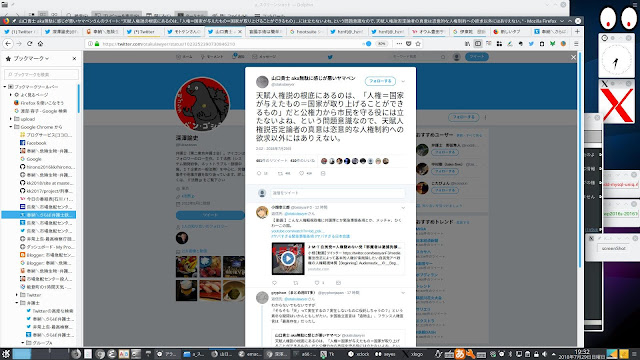640x360 pixels.
Task: Play the embedded YouTube video in the reply
Action: [288, 258]
